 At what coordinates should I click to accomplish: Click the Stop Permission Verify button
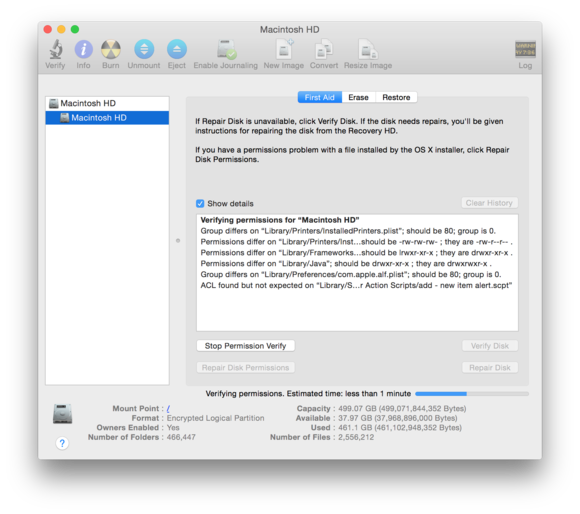click(246, 346)
